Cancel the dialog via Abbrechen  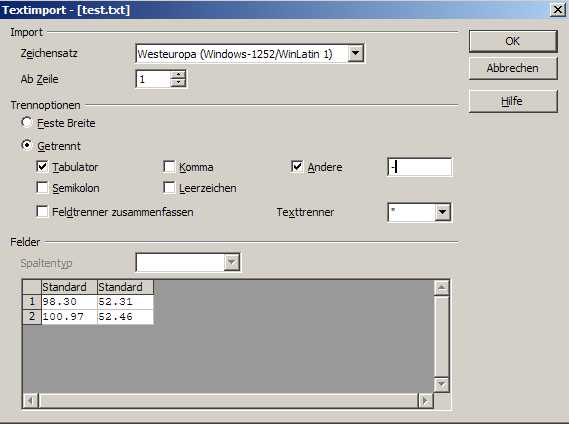[x=513, y=68]
